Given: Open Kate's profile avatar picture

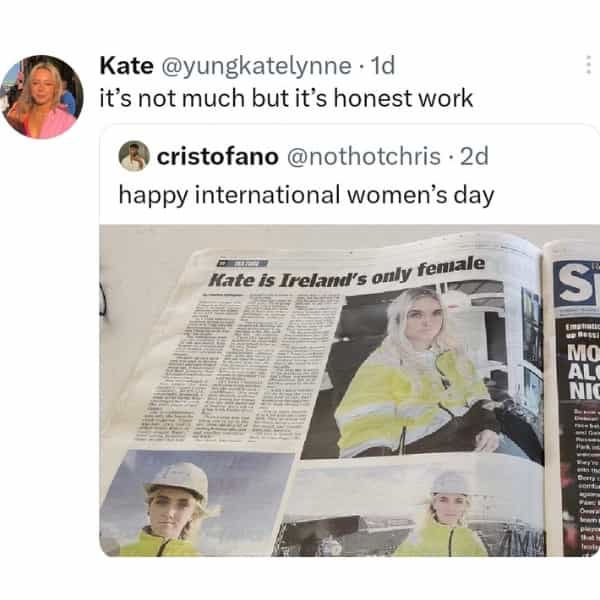Looking at the screenshot, I should coord(40,97).
